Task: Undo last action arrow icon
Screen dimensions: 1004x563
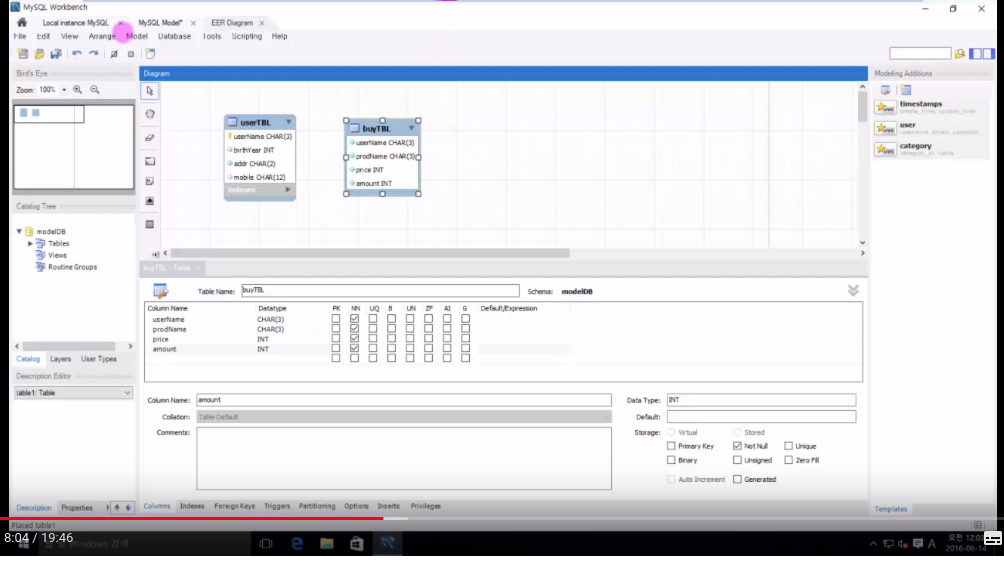Action: pos(77,54)
